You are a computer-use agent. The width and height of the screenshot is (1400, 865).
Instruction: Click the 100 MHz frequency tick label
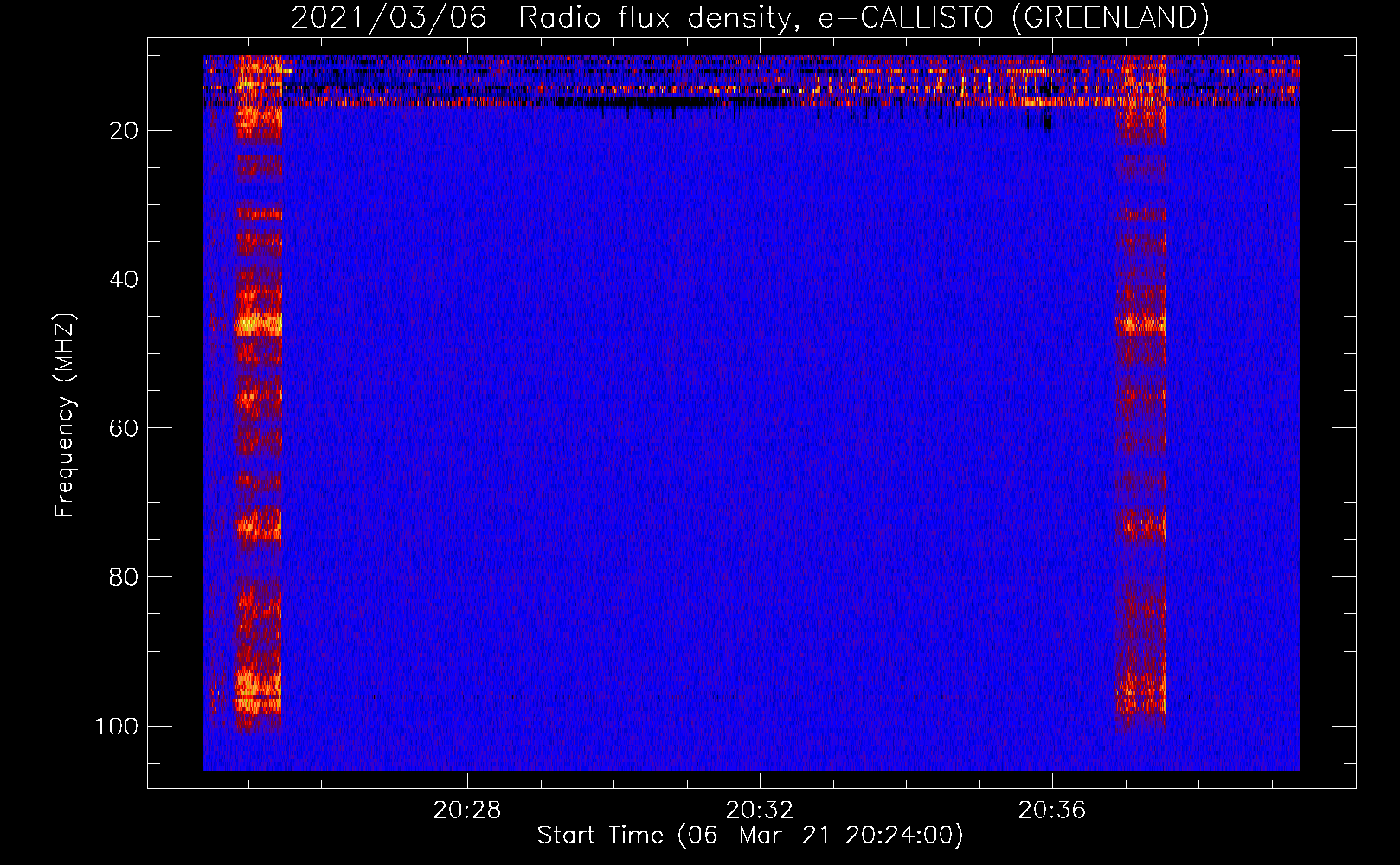117,726
